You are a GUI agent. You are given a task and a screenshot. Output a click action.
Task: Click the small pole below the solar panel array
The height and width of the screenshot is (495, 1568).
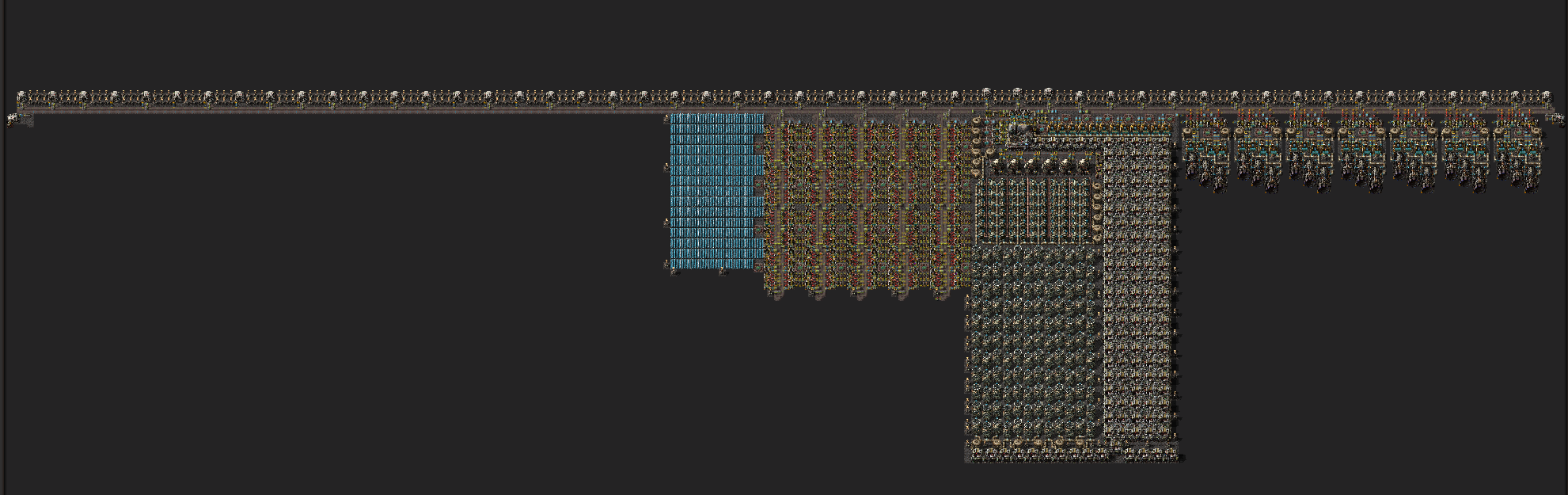click(x=674, y=272)
